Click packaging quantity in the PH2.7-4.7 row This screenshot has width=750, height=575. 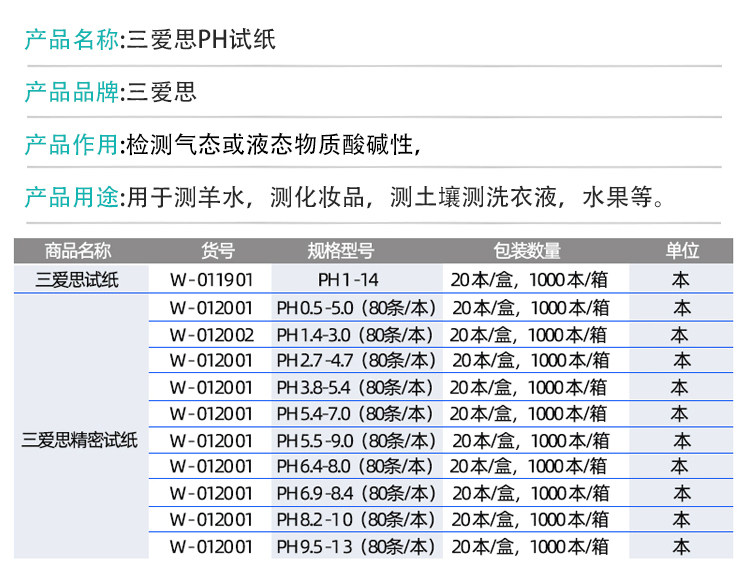[x=531, y=361]
